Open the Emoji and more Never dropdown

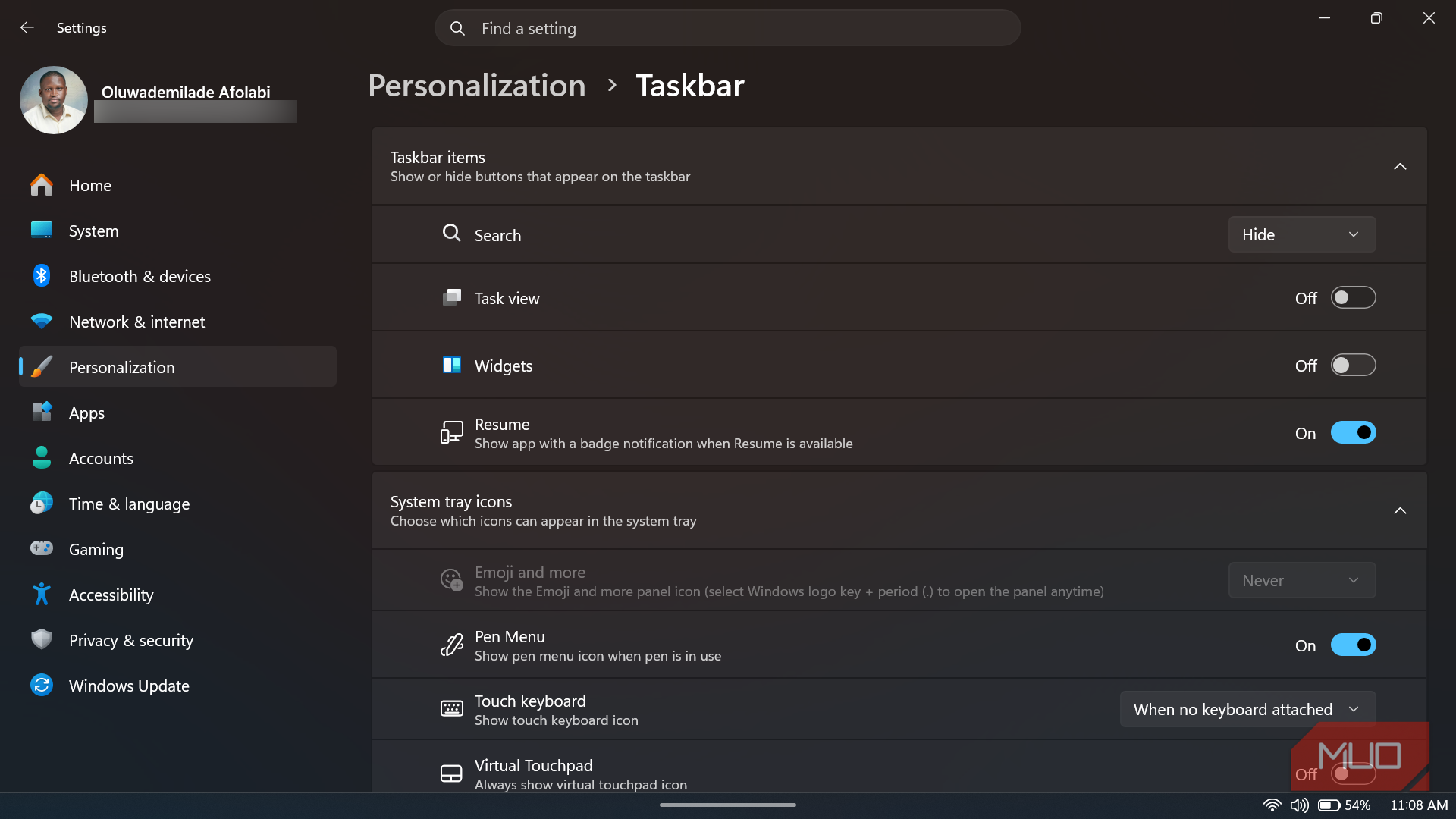click(x=1302, y=580)
